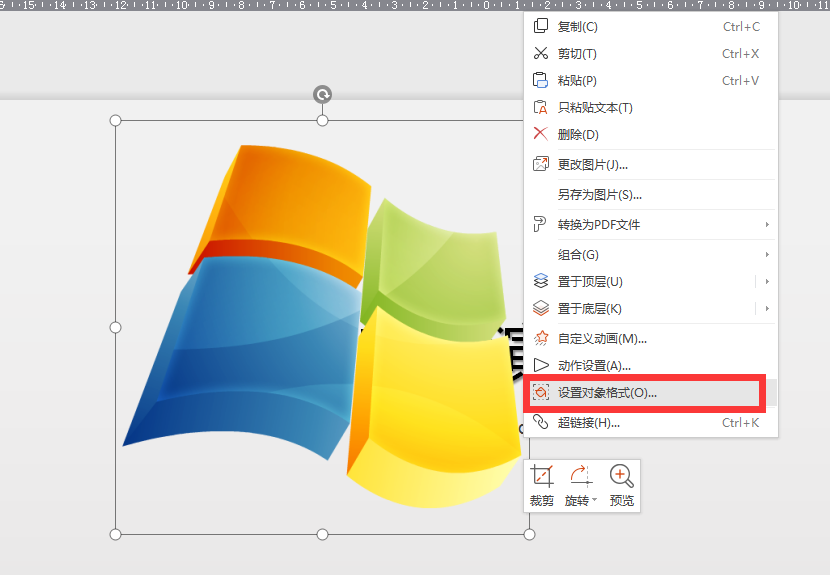Viewport: 830px width, 575px height.
Task: Click the 旋转 rotate tool icon
Action: 581,475
